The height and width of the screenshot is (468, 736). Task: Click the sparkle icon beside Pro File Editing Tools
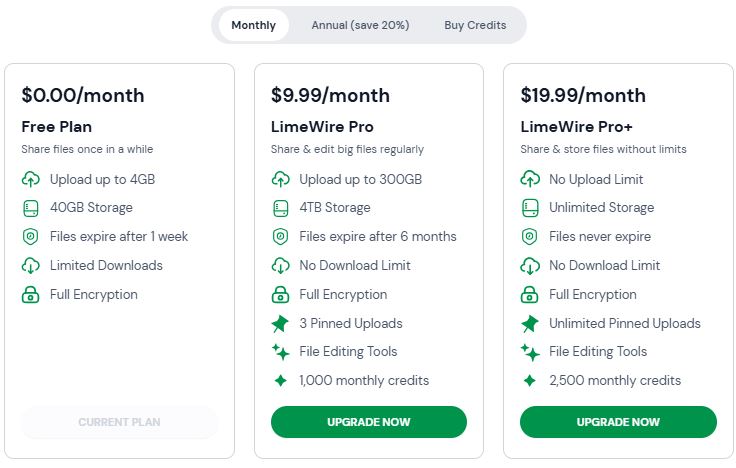click(281, 352)
